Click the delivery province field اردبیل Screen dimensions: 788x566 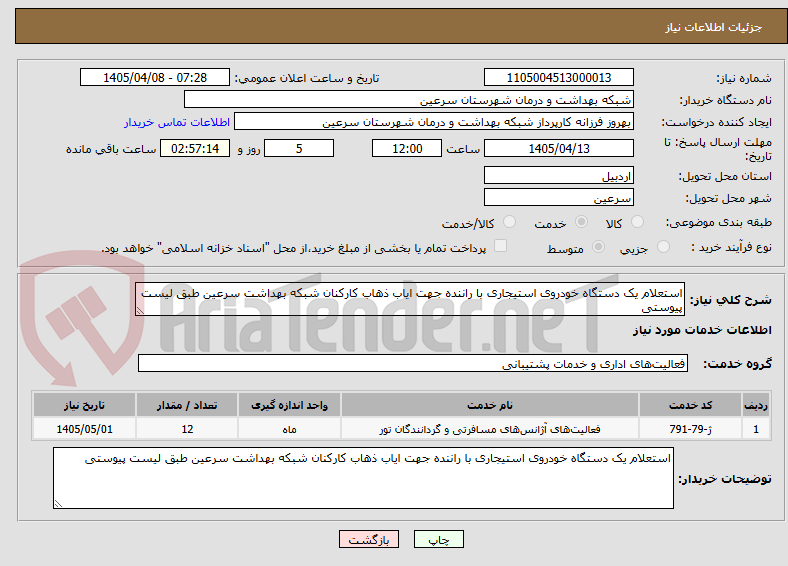(x=559, y=175)
